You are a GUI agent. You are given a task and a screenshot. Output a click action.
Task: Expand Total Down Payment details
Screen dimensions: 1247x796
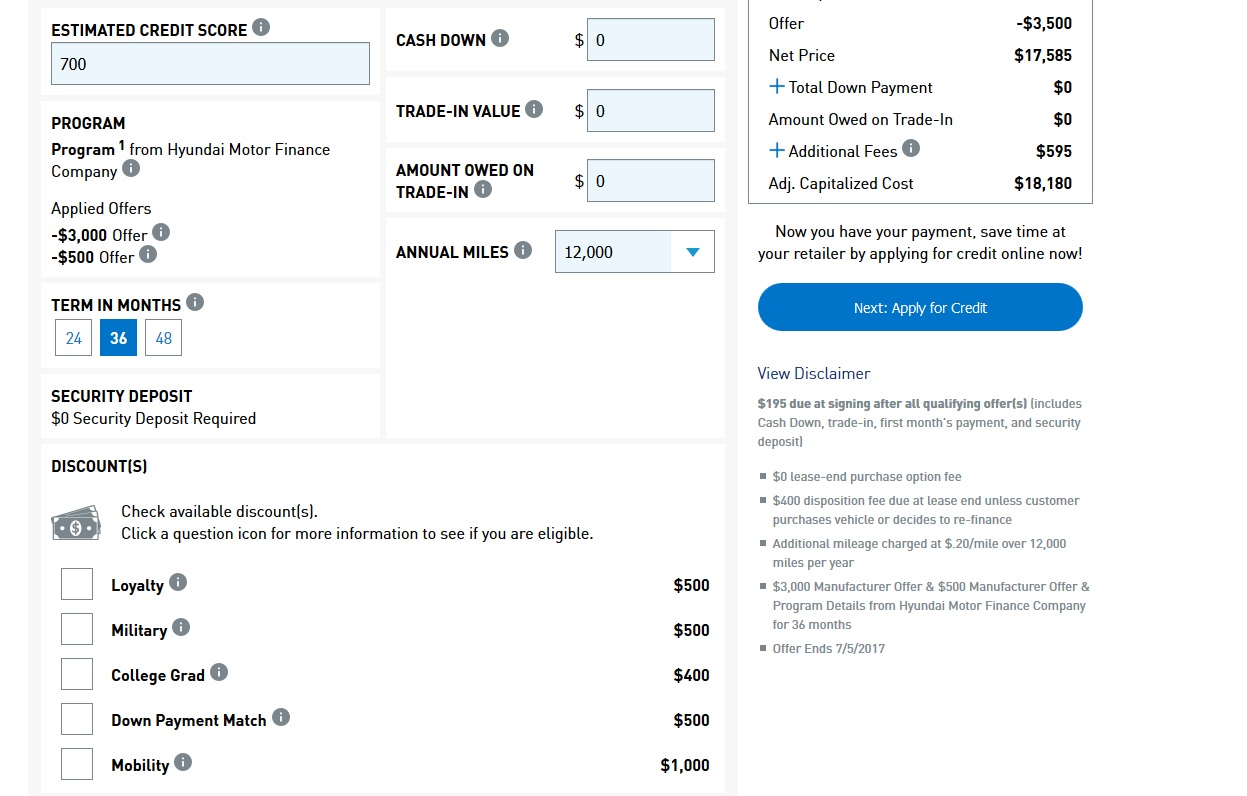[x=777, y=87]
